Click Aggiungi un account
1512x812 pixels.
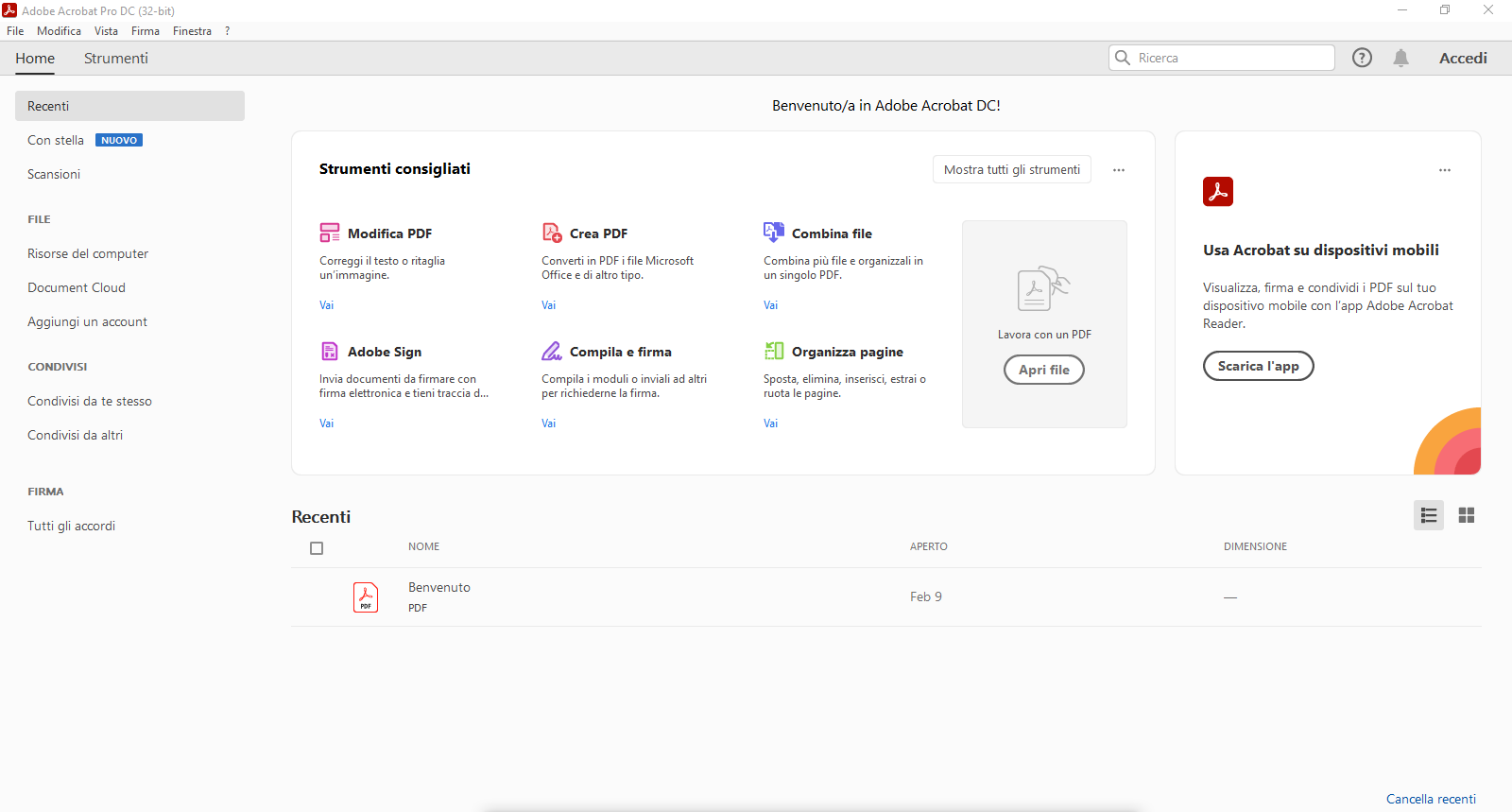click(x=87, y=321)
